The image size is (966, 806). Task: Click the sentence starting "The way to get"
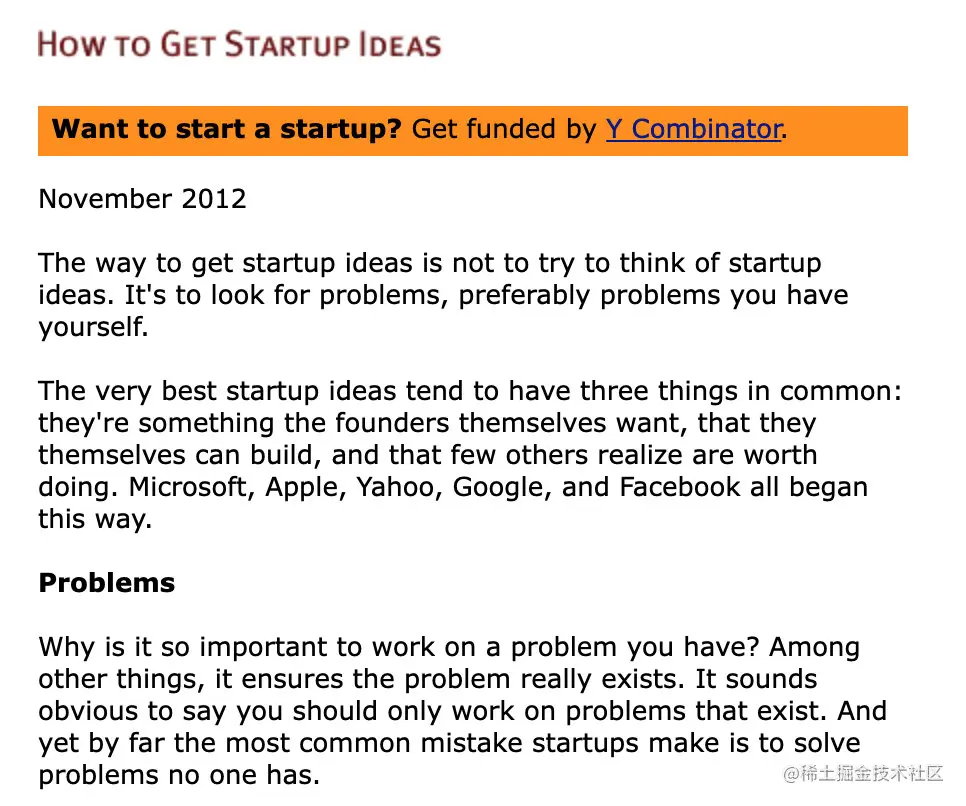(x=429, y=279)
